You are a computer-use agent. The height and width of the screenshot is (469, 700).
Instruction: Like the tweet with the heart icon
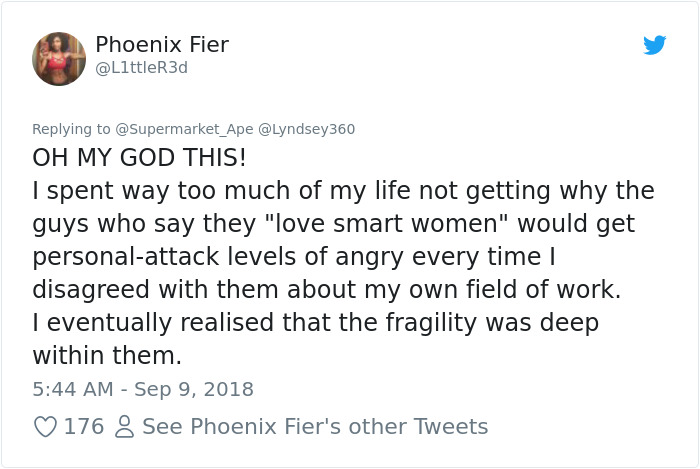pyautogui.click(x=45, y=427)
